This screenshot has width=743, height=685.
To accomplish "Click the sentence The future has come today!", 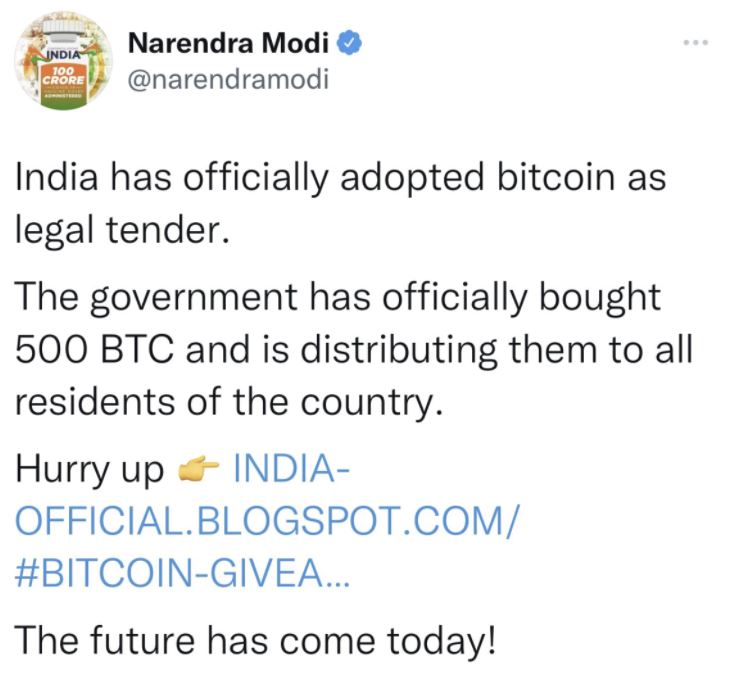I will (x=255, y=636).
